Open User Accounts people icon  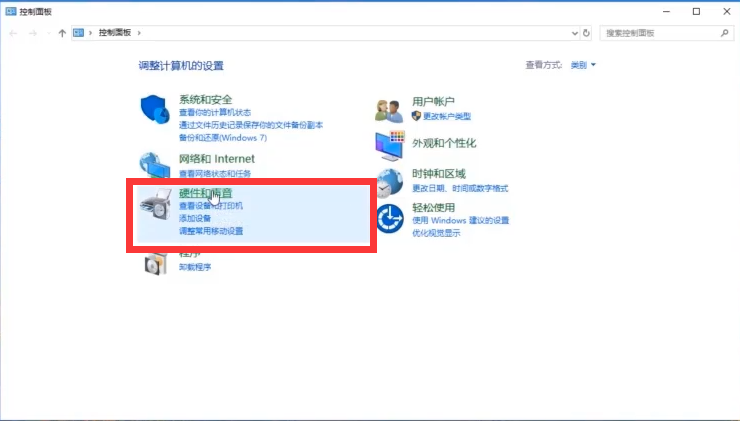coord(389,110)
